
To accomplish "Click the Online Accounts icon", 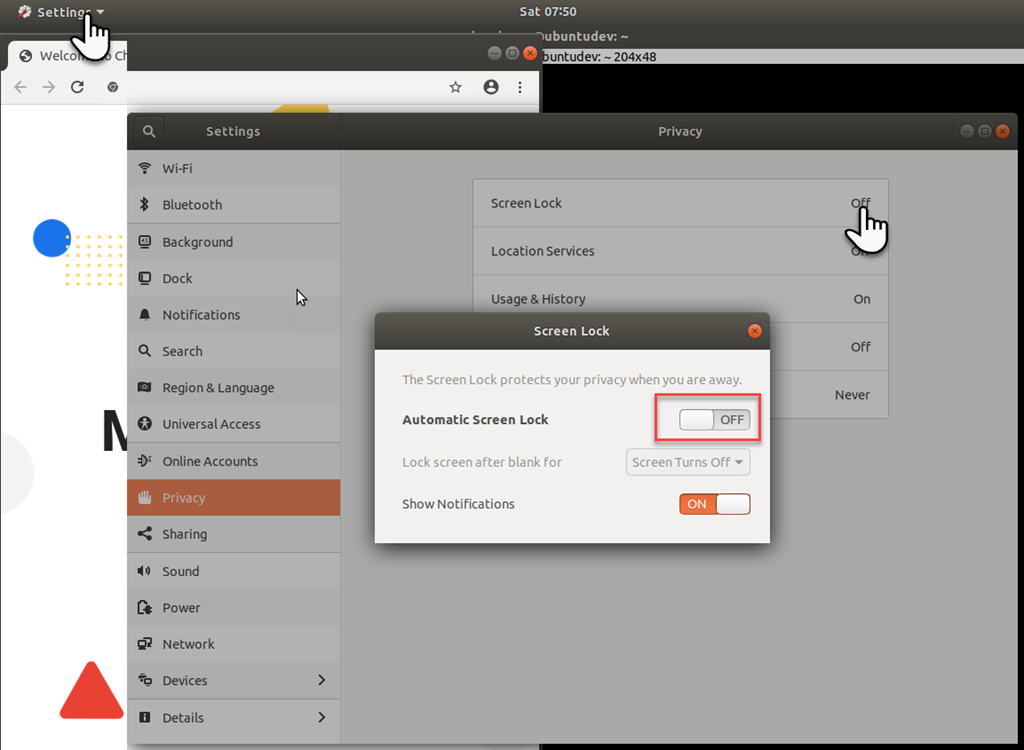I will [x=145, y=461].
